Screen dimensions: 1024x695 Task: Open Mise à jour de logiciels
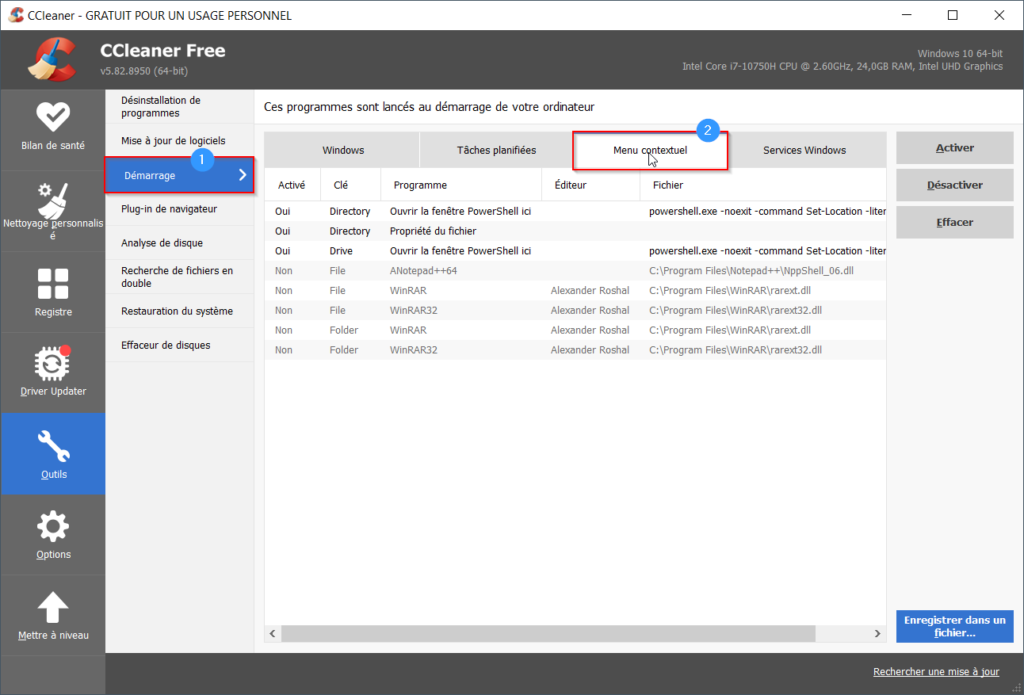click(179, 140)
